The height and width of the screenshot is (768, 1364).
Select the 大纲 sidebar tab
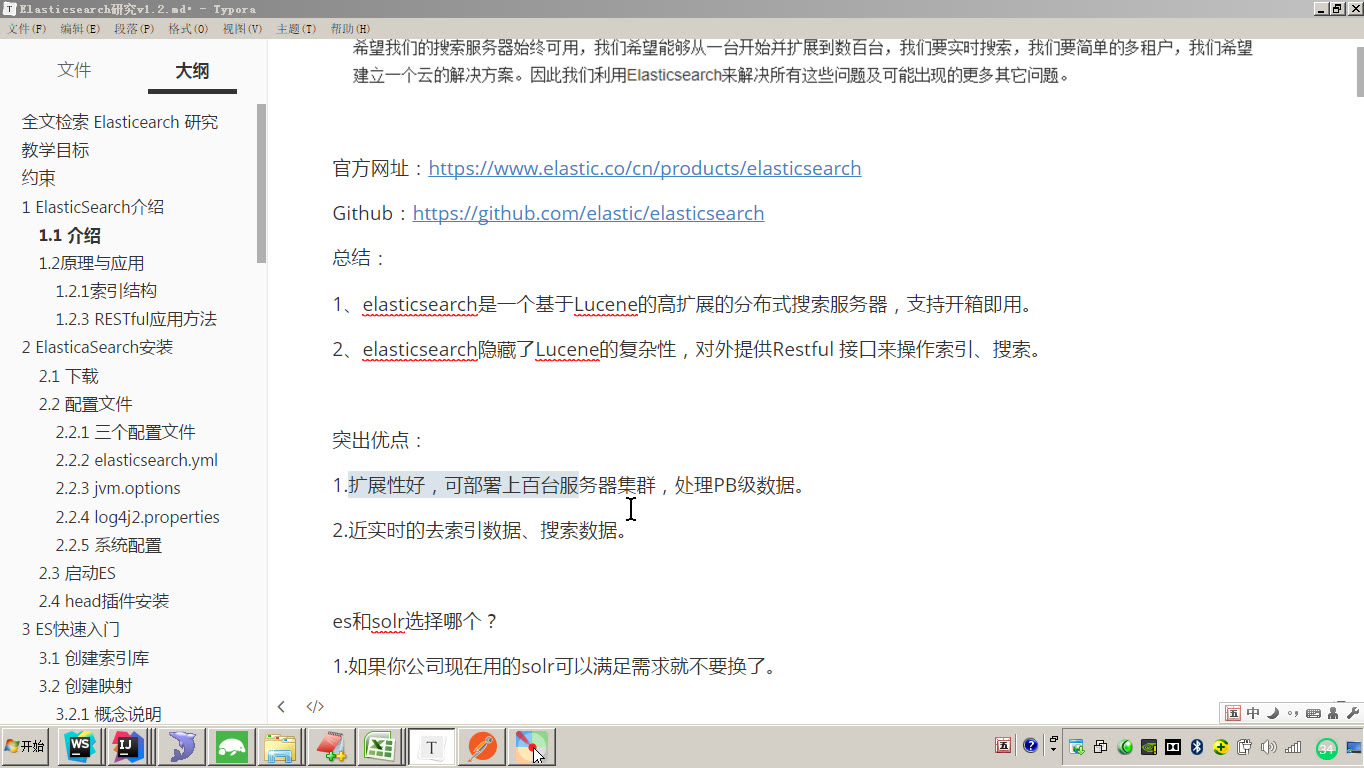192,71
